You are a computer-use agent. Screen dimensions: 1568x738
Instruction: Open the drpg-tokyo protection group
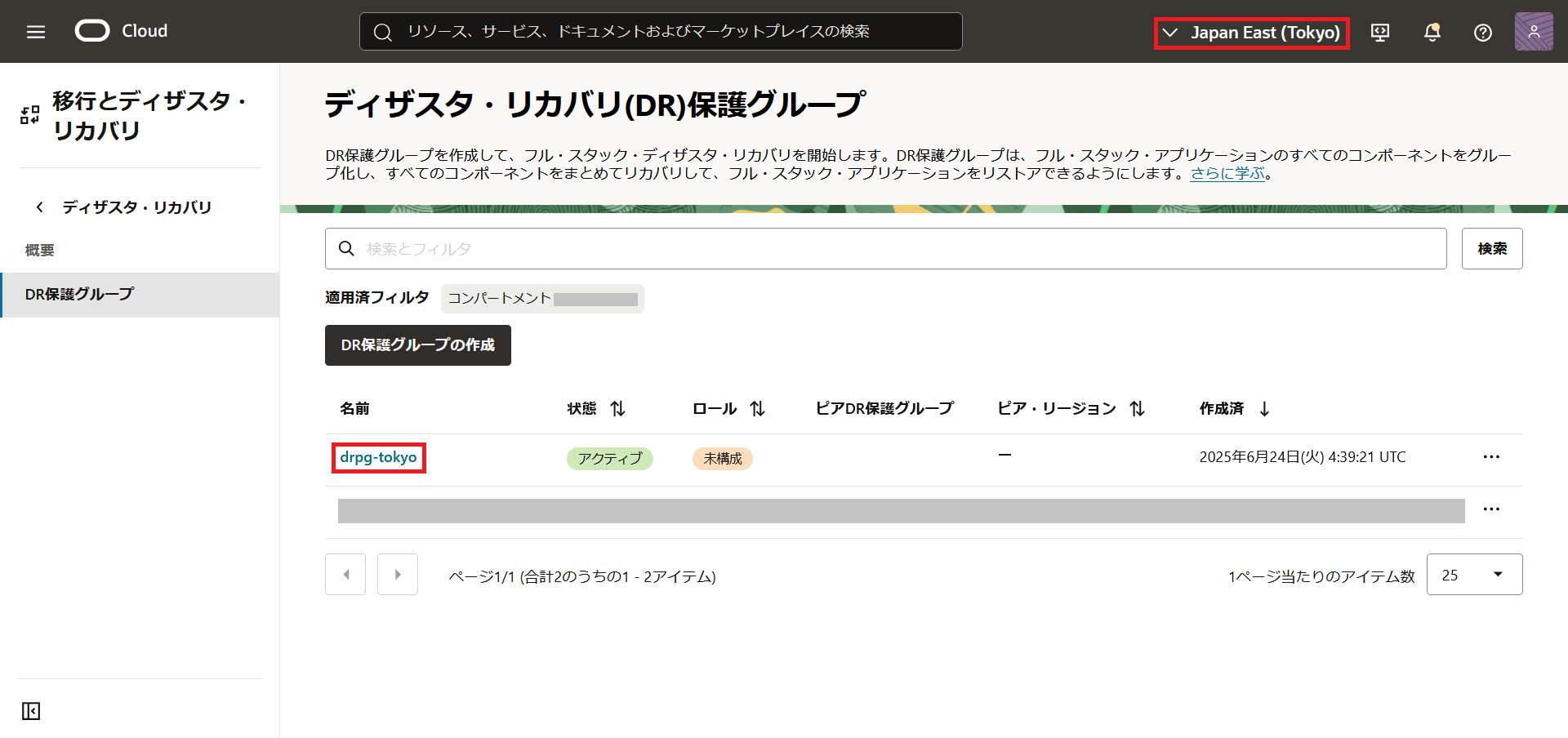pos(378,457)
